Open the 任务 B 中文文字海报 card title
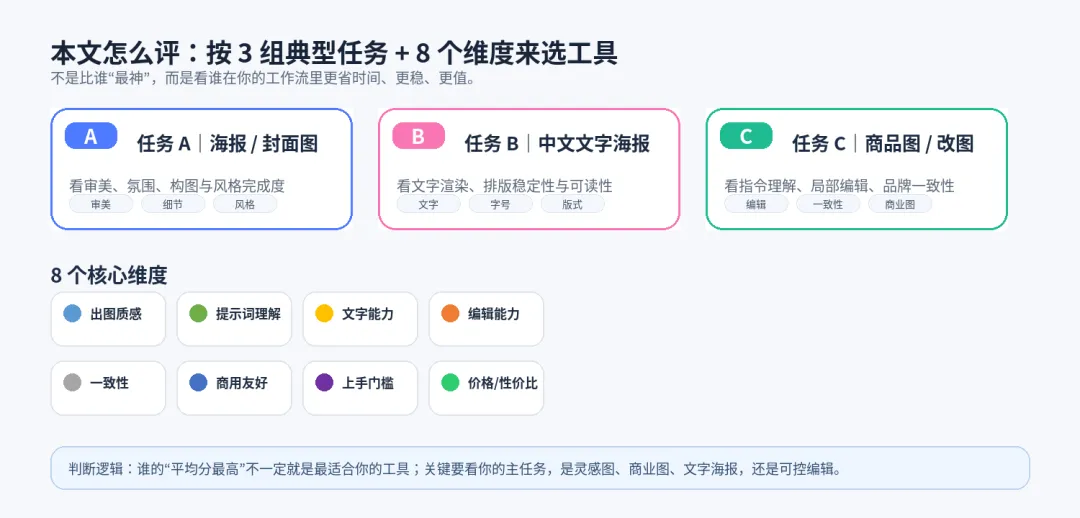Viewport: 1080px width, 518px height. click(x=557, y=144)
